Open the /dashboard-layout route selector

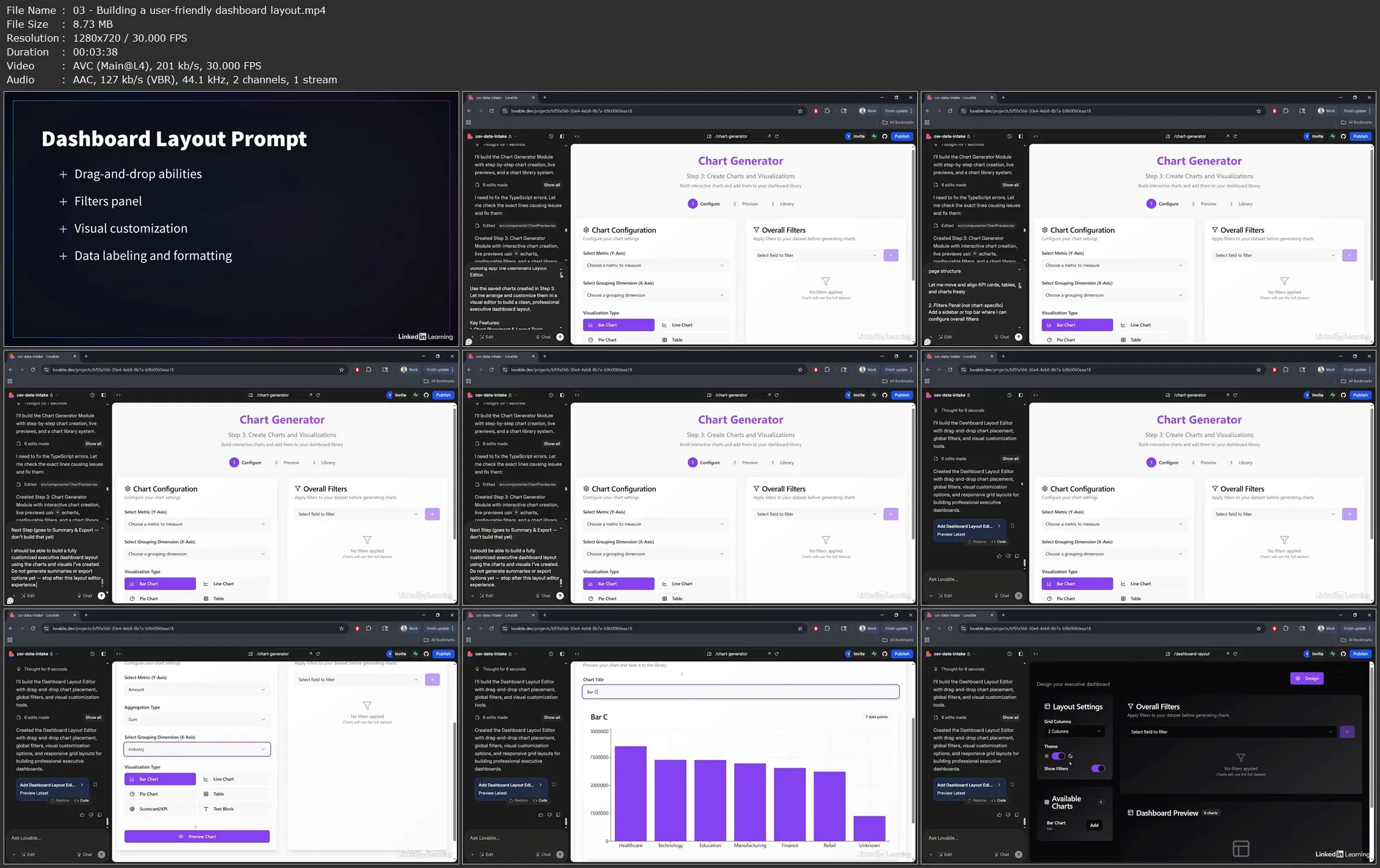[x=1192, y=654]
